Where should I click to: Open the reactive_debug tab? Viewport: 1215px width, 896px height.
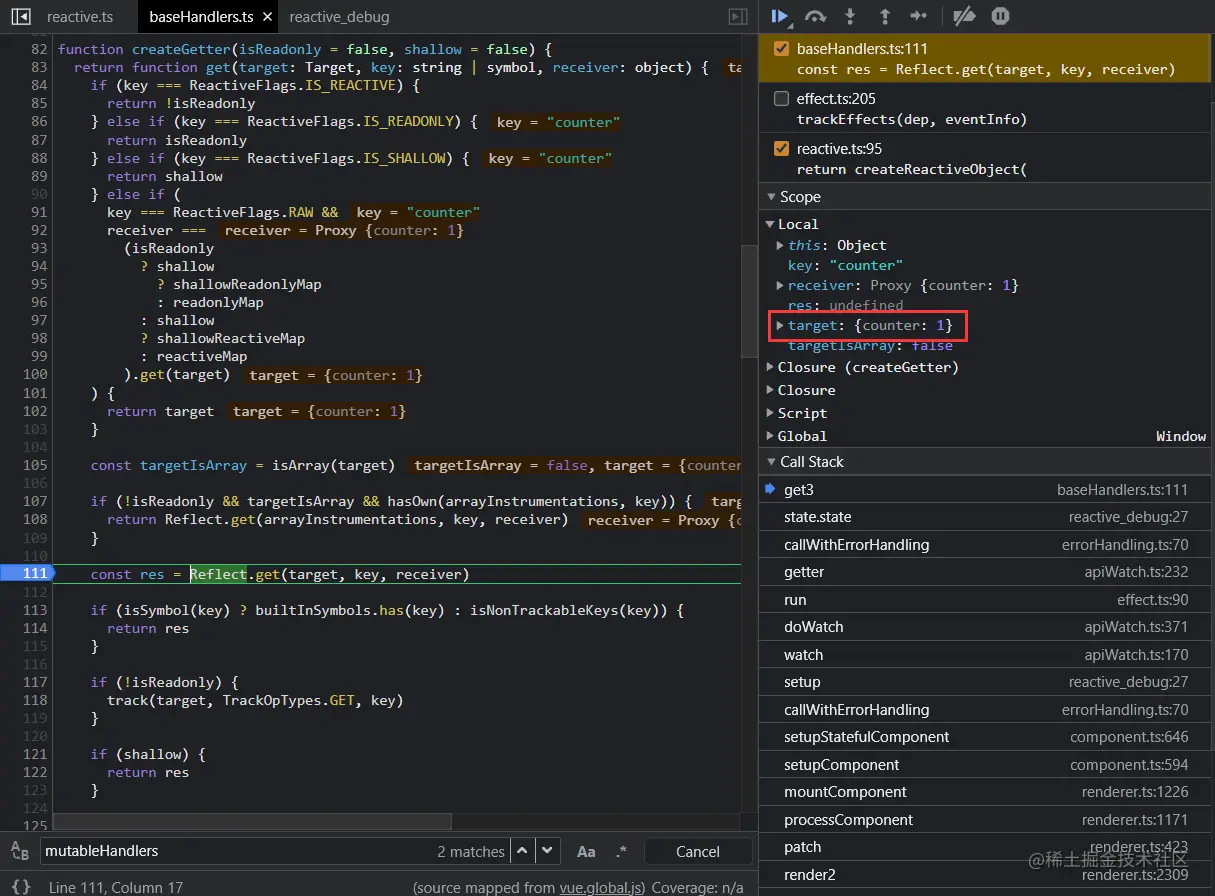(339, 17)
